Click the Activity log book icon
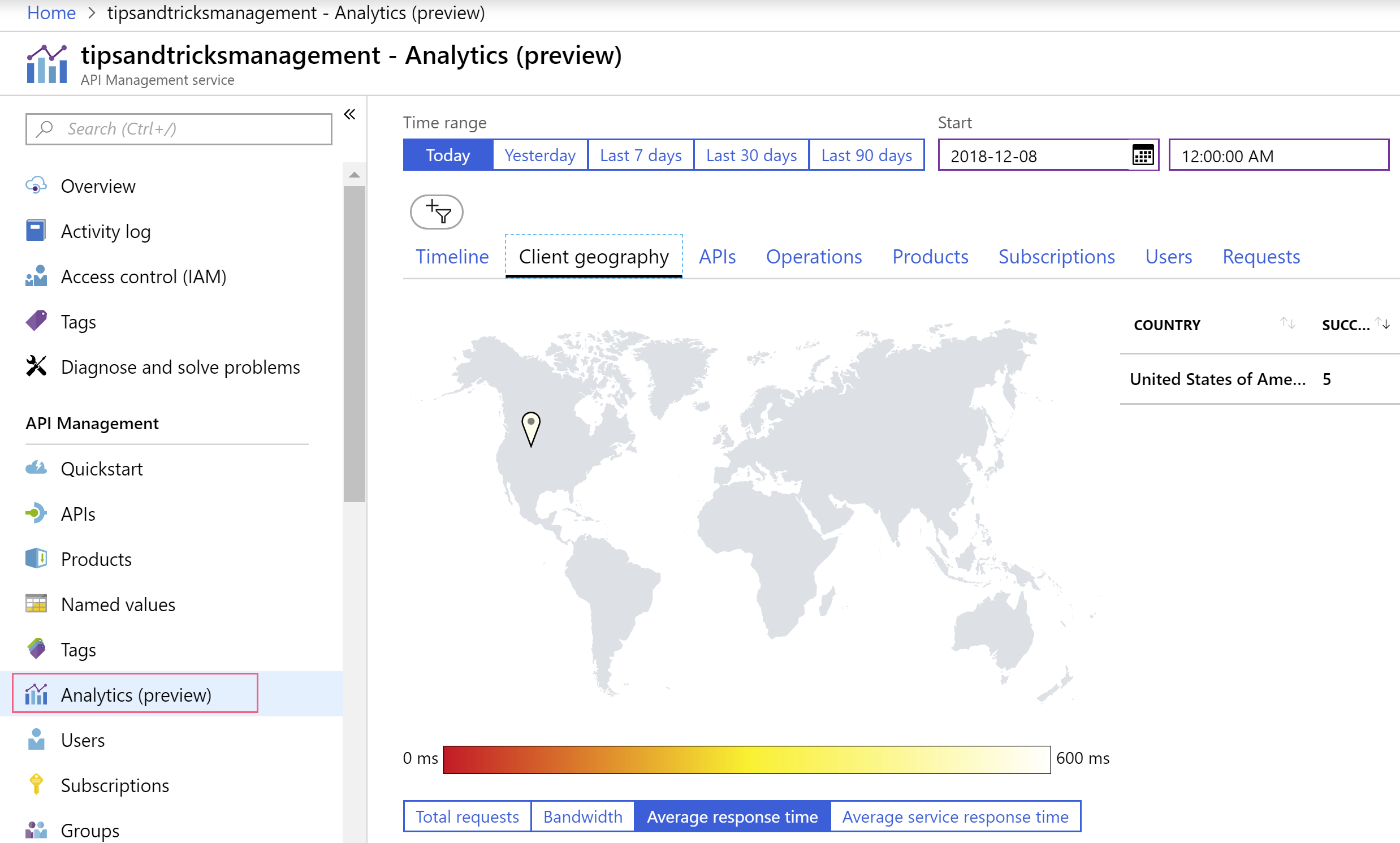This screenshot has width=1400, height=843. (x=36, y=231)
